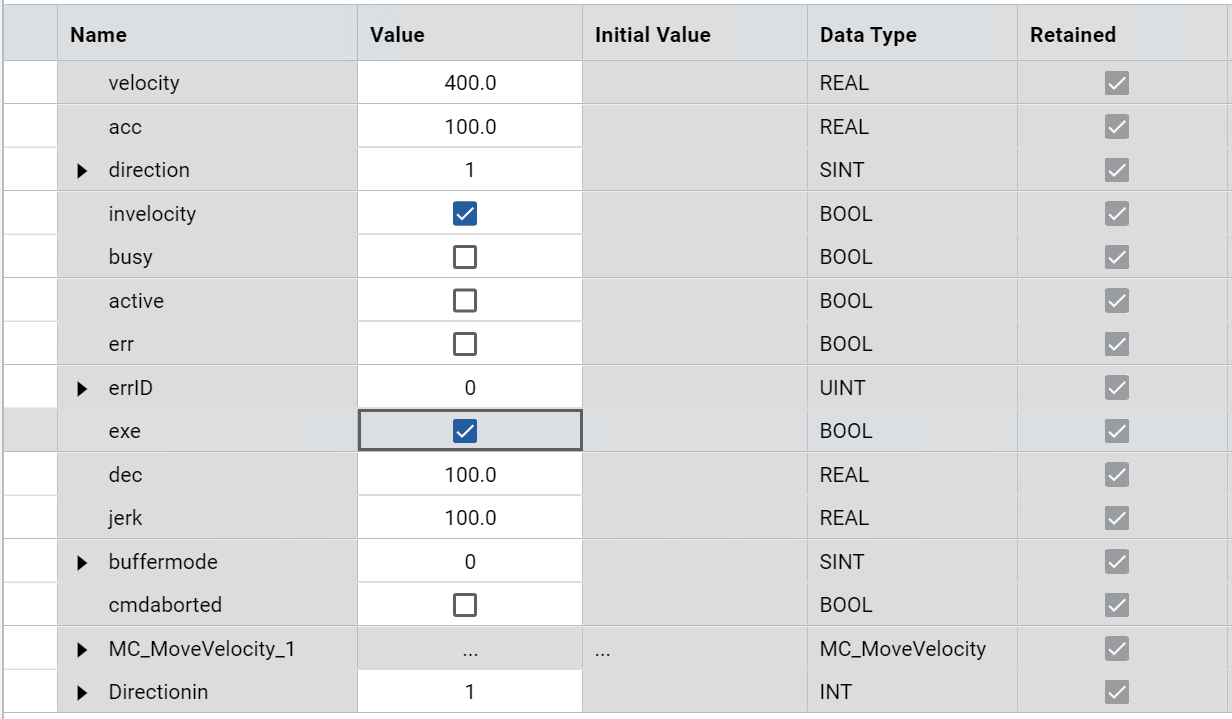This screenshot has width=1232, height=719.
Task: Select the cmdaborted variable name
Action: point(165,605)
